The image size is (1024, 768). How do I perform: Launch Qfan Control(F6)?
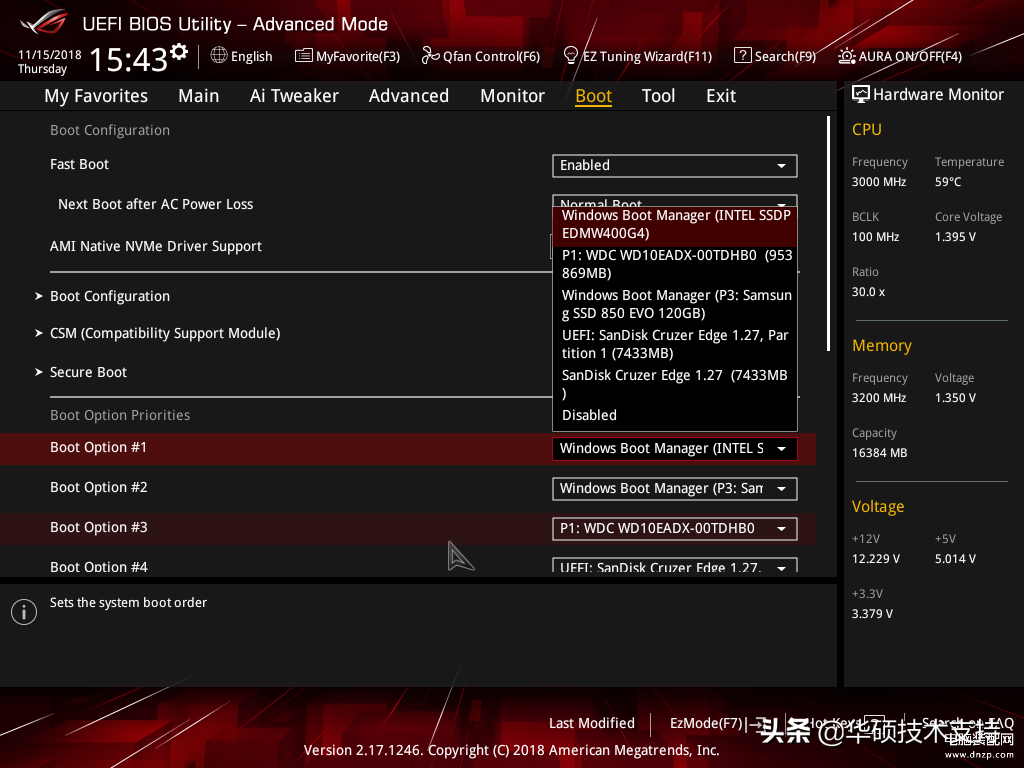click(481, 56)
